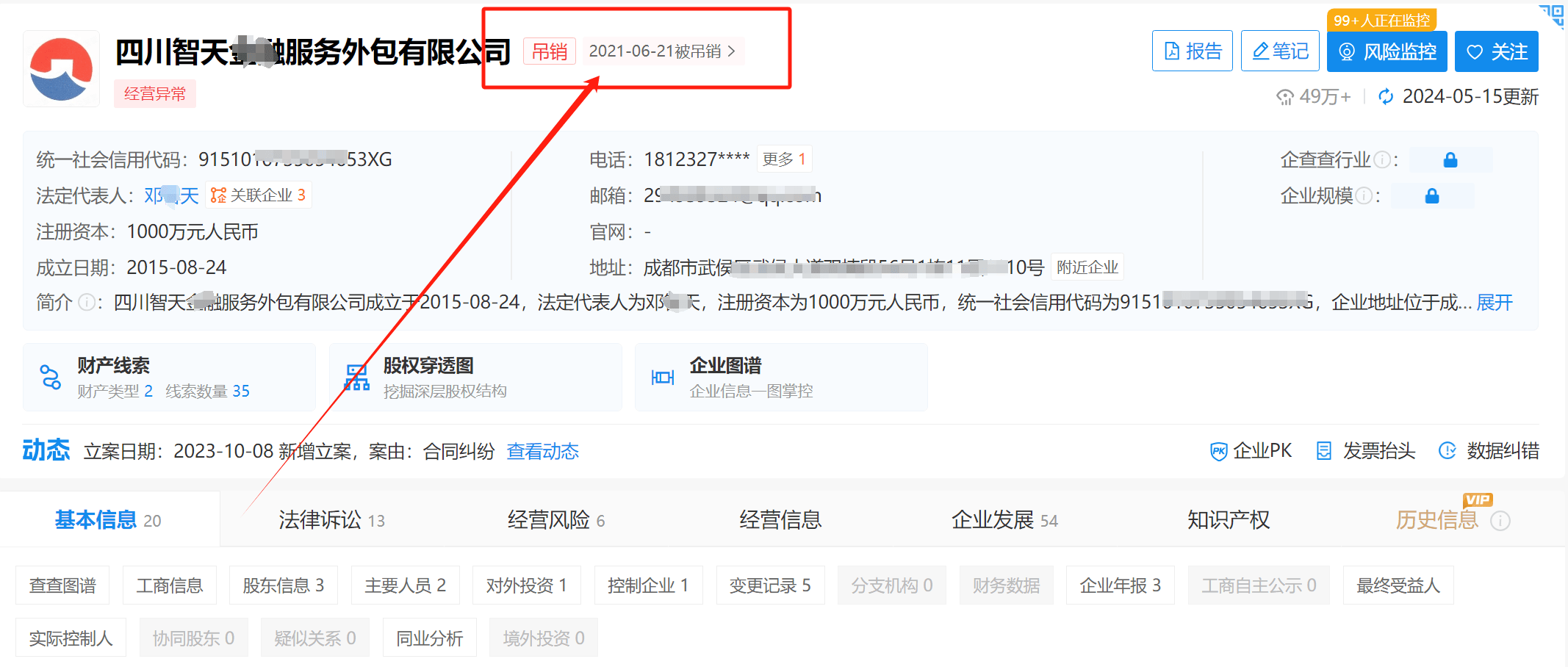The height and width of the screenshot is (667, 1568).
Task: Click info icon beside 简介
Action: [86, 303]
